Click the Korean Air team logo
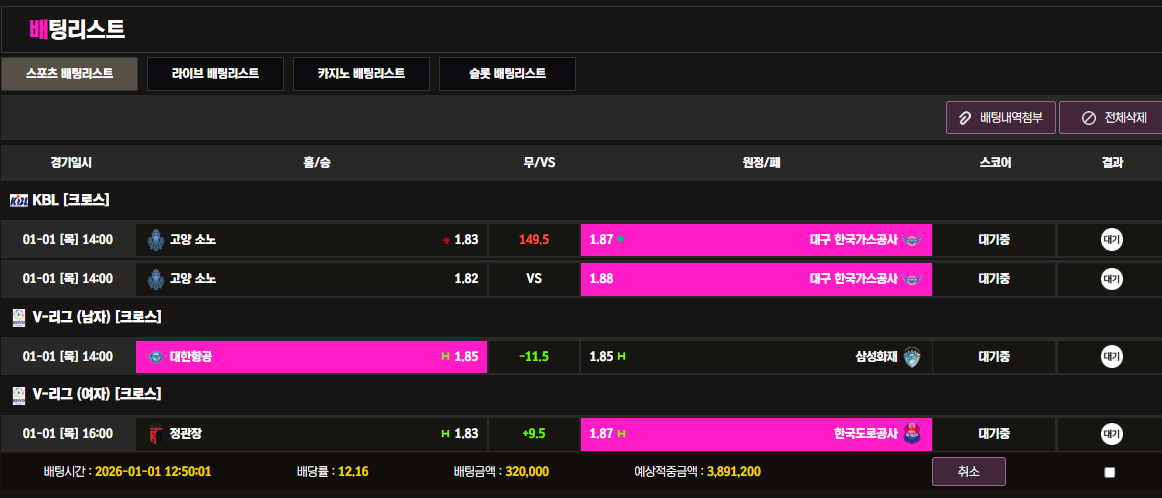The width and height of the screenshot is (1162, 498). pyautogui.click(x=155, y=357)
